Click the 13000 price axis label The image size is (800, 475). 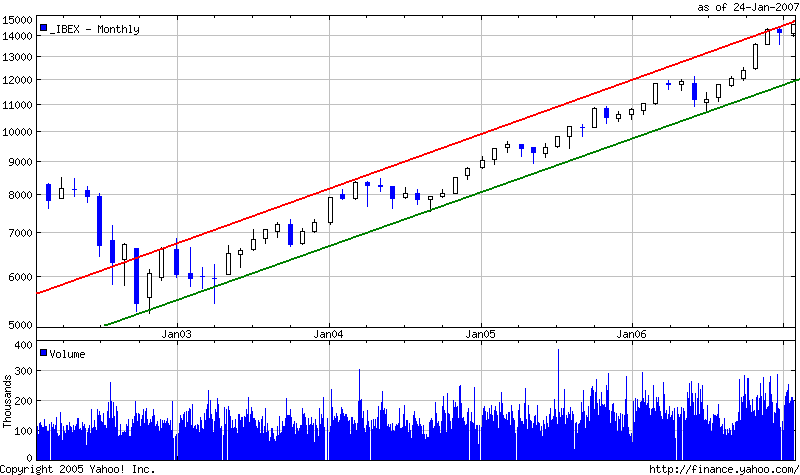point(17,57)
